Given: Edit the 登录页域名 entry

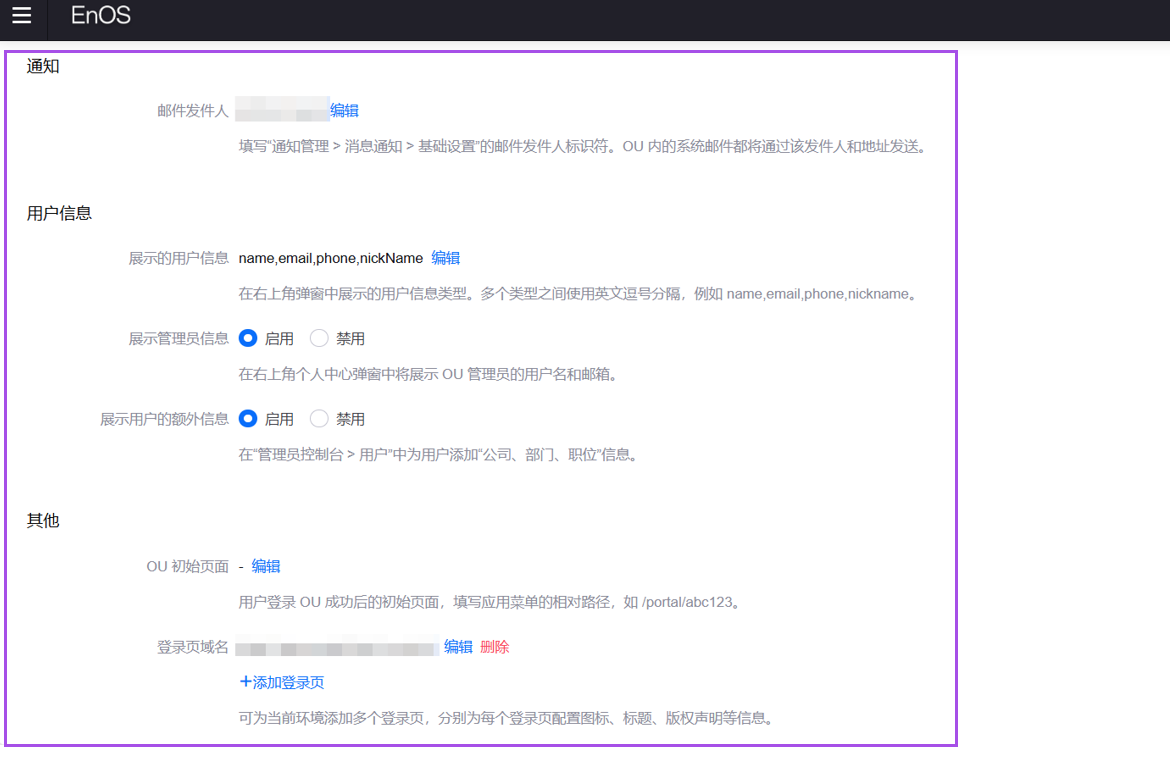Looking at the screenshot, I should coord(457,647).
